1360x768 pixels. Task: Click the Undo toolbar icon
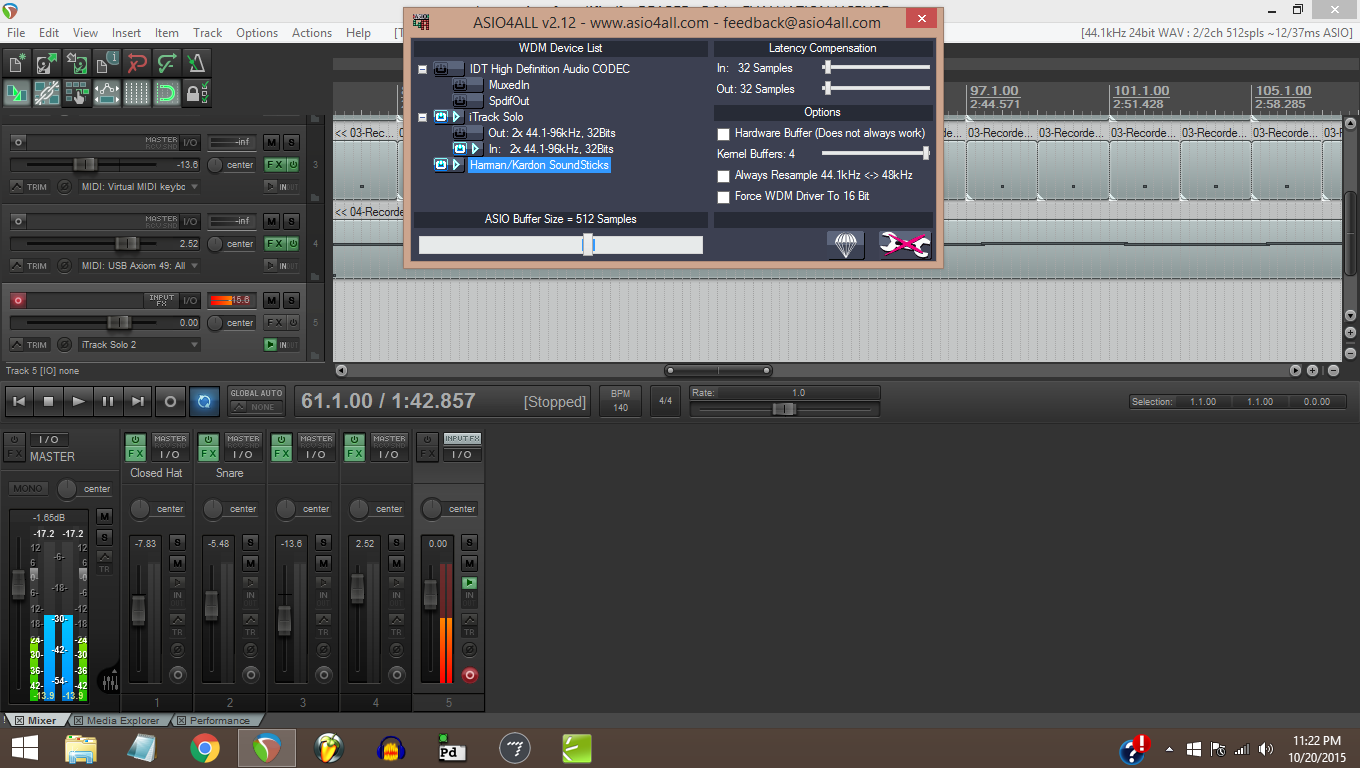point(136,62)
